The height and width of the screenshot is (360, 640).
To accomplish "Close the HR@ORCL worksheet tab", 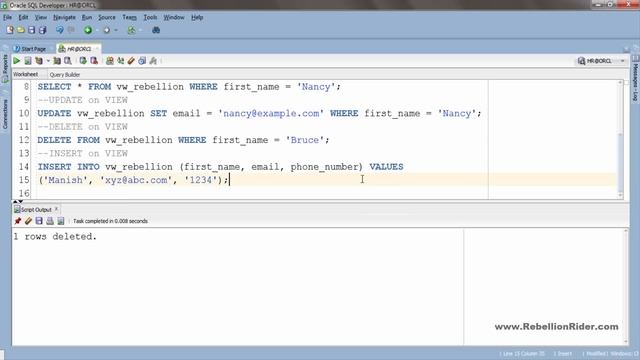I will coord(97,49).
